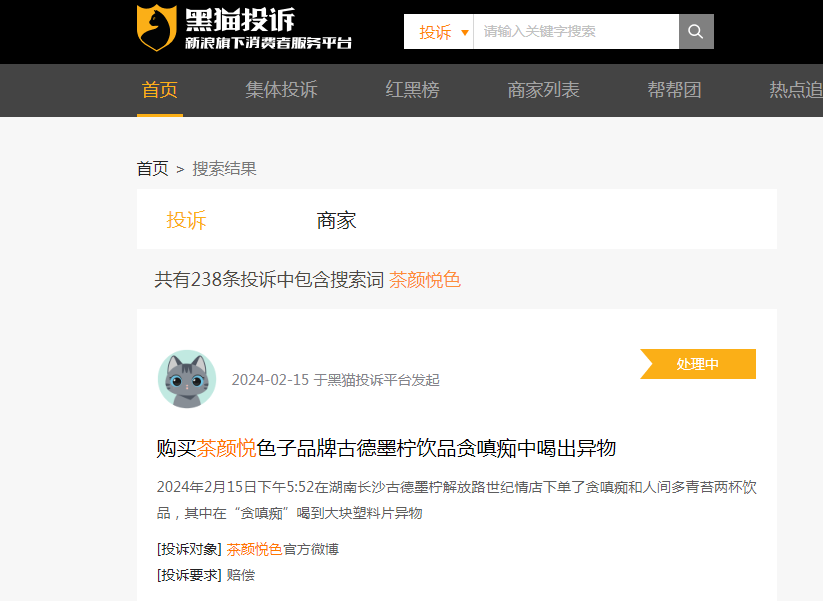Open the 热点追 navigation item
Image resolution: width=823 pixels, height=601 pixels.
[795, 90]
